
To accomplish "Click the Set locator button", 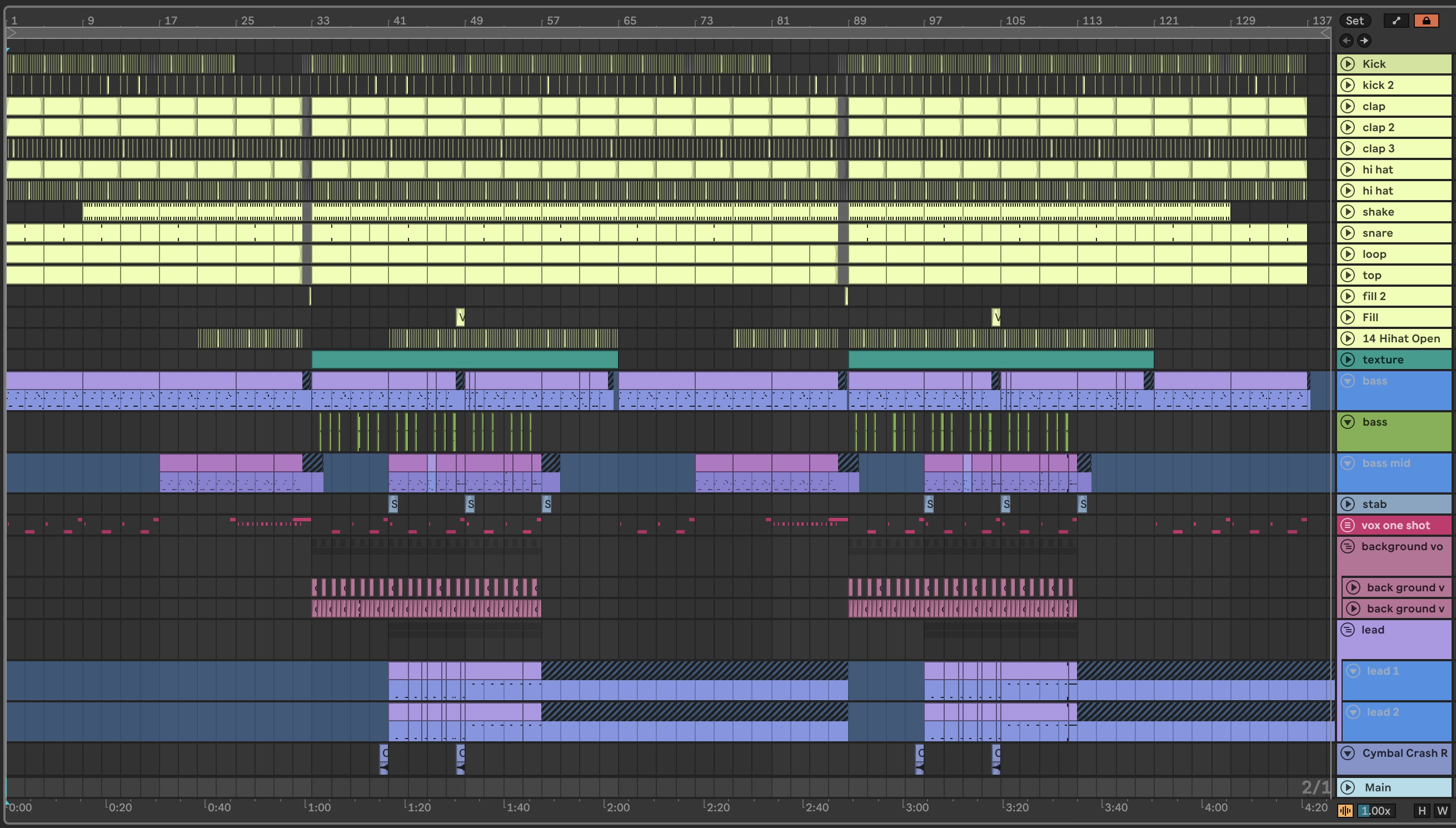I will point(1354,21).
